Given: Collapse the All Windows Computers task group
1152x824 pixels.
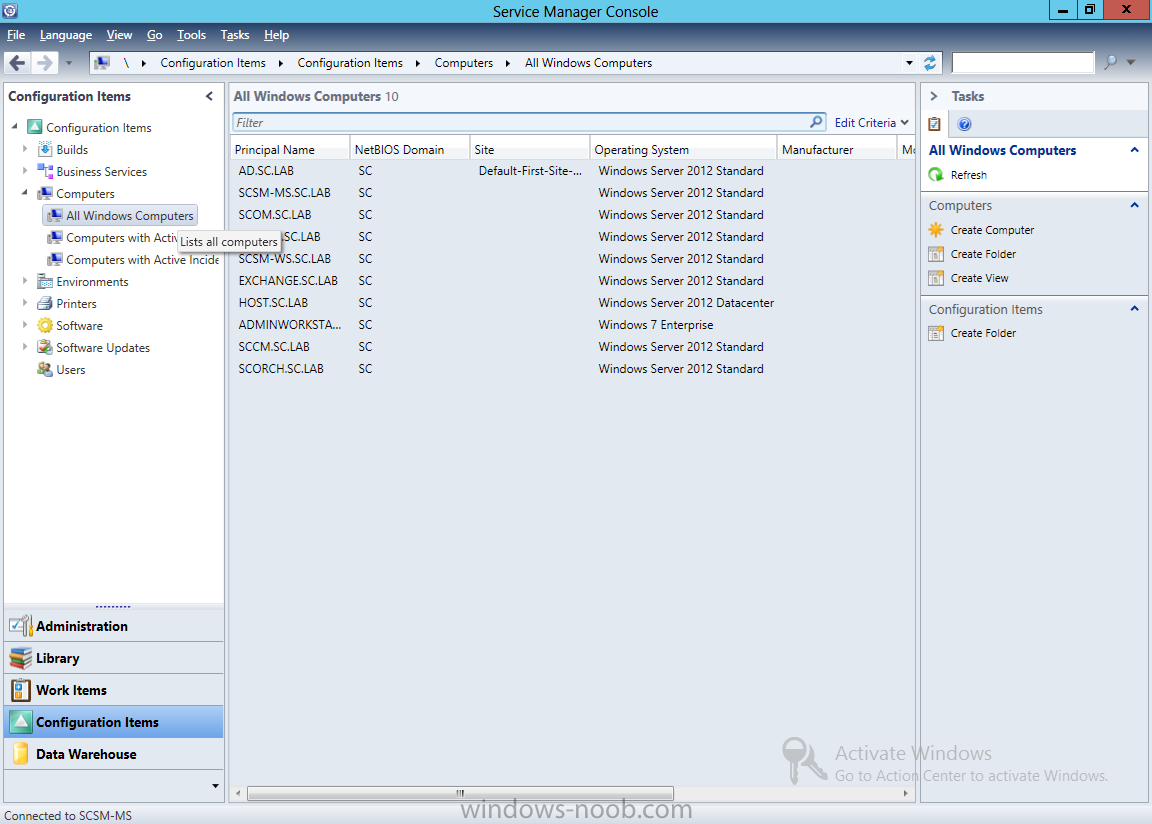Looking at the screenshot, I should 1134,150.
